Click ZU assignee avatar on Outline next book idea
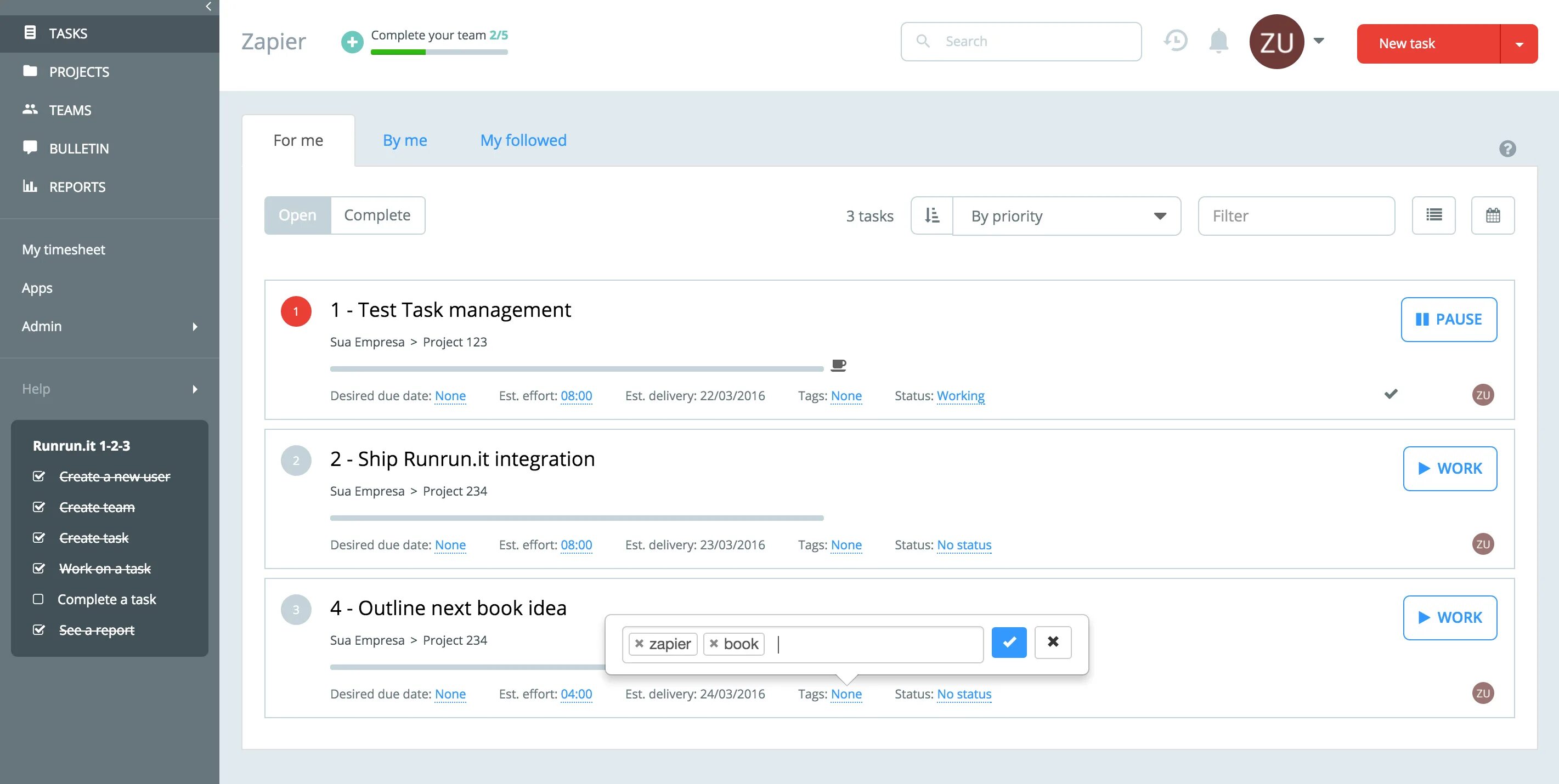This screenshot has width=1559, height=784. pos(1483,693)
